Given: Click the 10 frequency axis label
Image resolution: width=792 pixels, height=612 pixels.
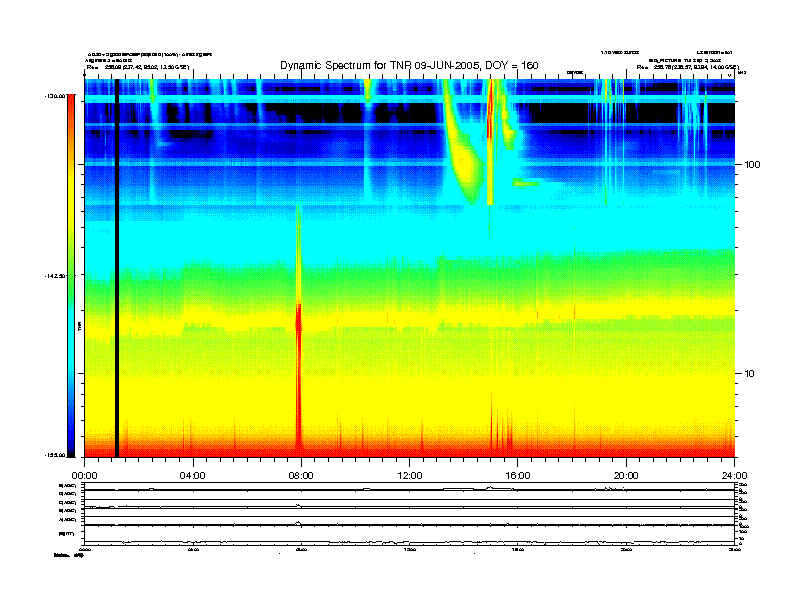Looking at the screenshot, I should (x=750, y=374).
